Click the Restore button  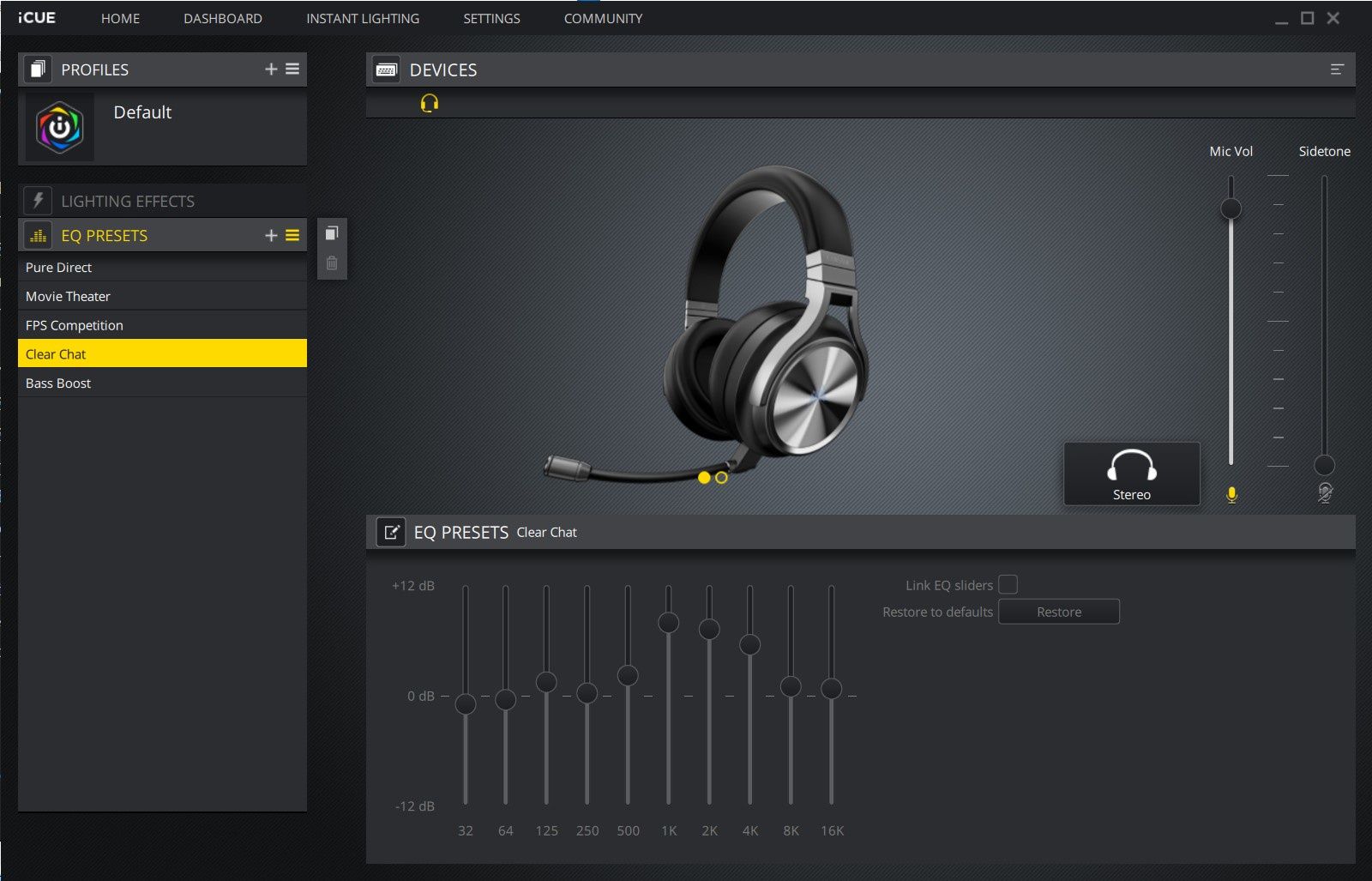coord(1059,612)
